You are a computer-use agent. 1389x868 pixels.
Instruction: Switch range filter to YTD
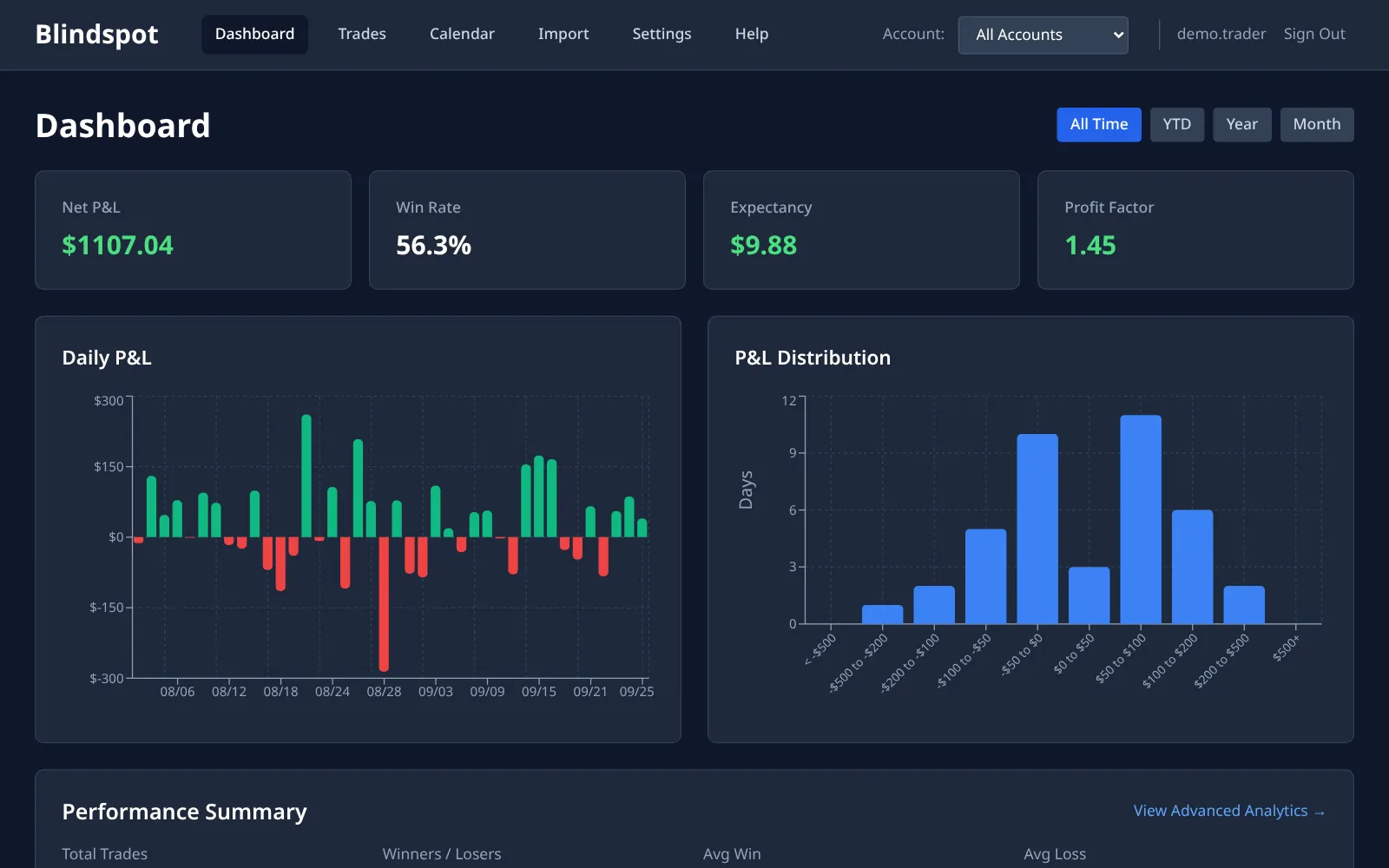pos(1176,124)
